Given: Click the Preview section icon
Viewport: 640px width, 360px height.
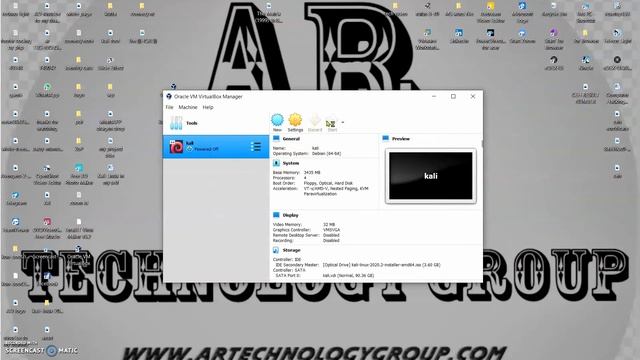Looking at the screenshot, I should 386,139.
